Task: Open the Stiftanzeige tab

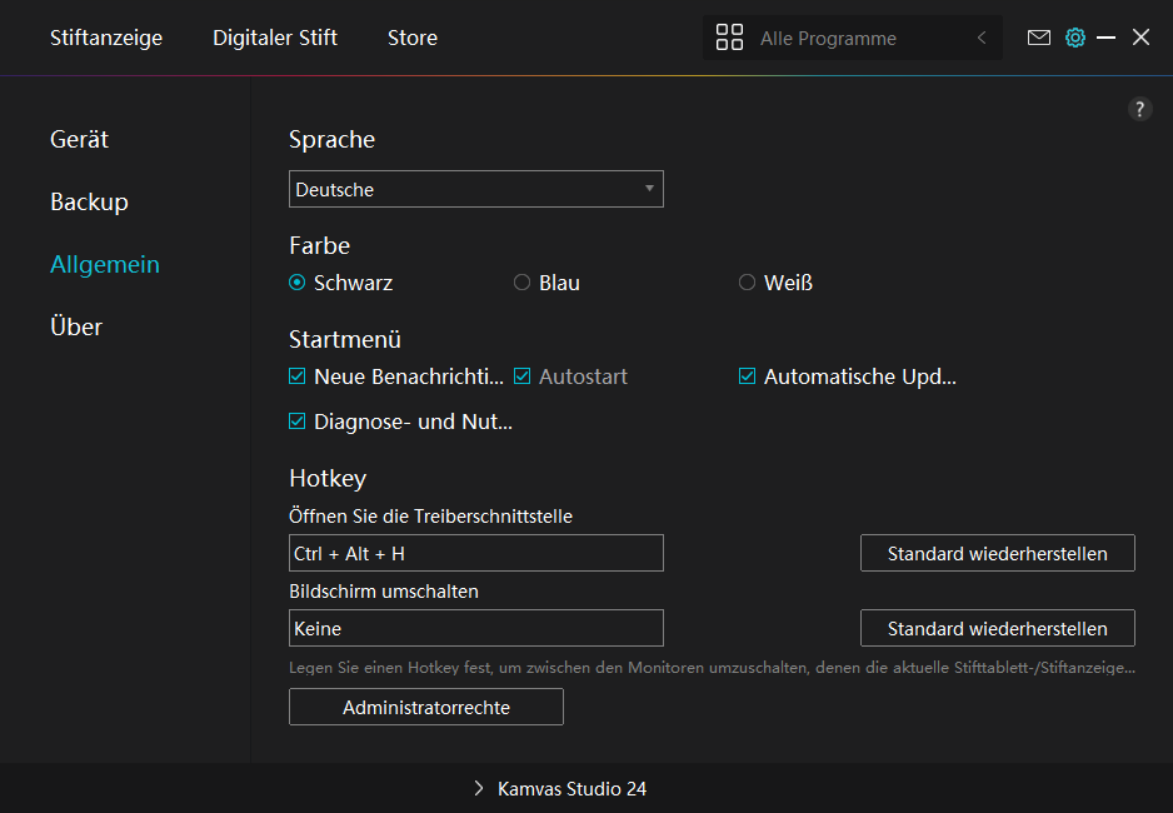Action: [106, 38]
